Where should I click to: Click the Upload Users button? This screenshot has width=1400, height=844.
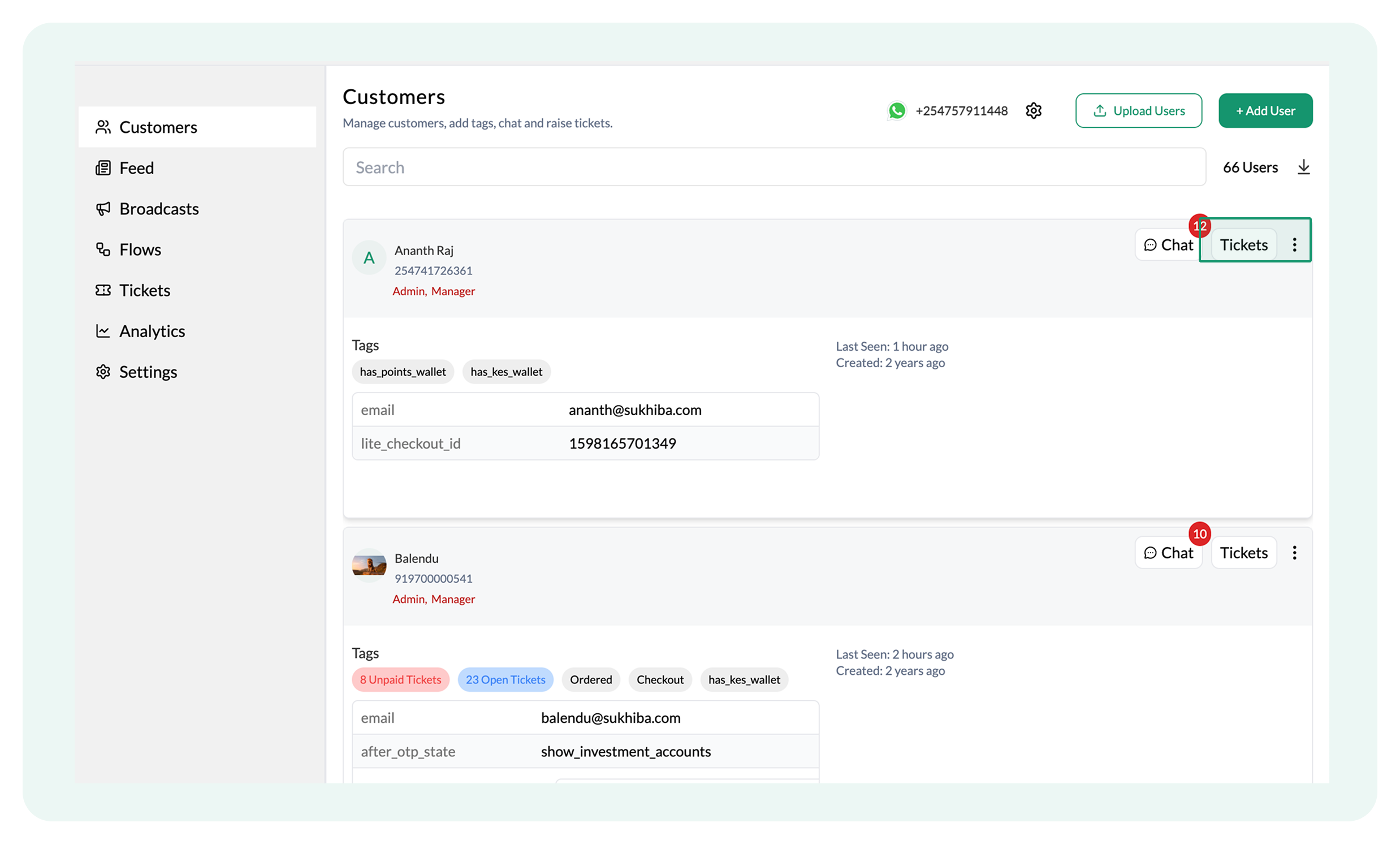1138,111
